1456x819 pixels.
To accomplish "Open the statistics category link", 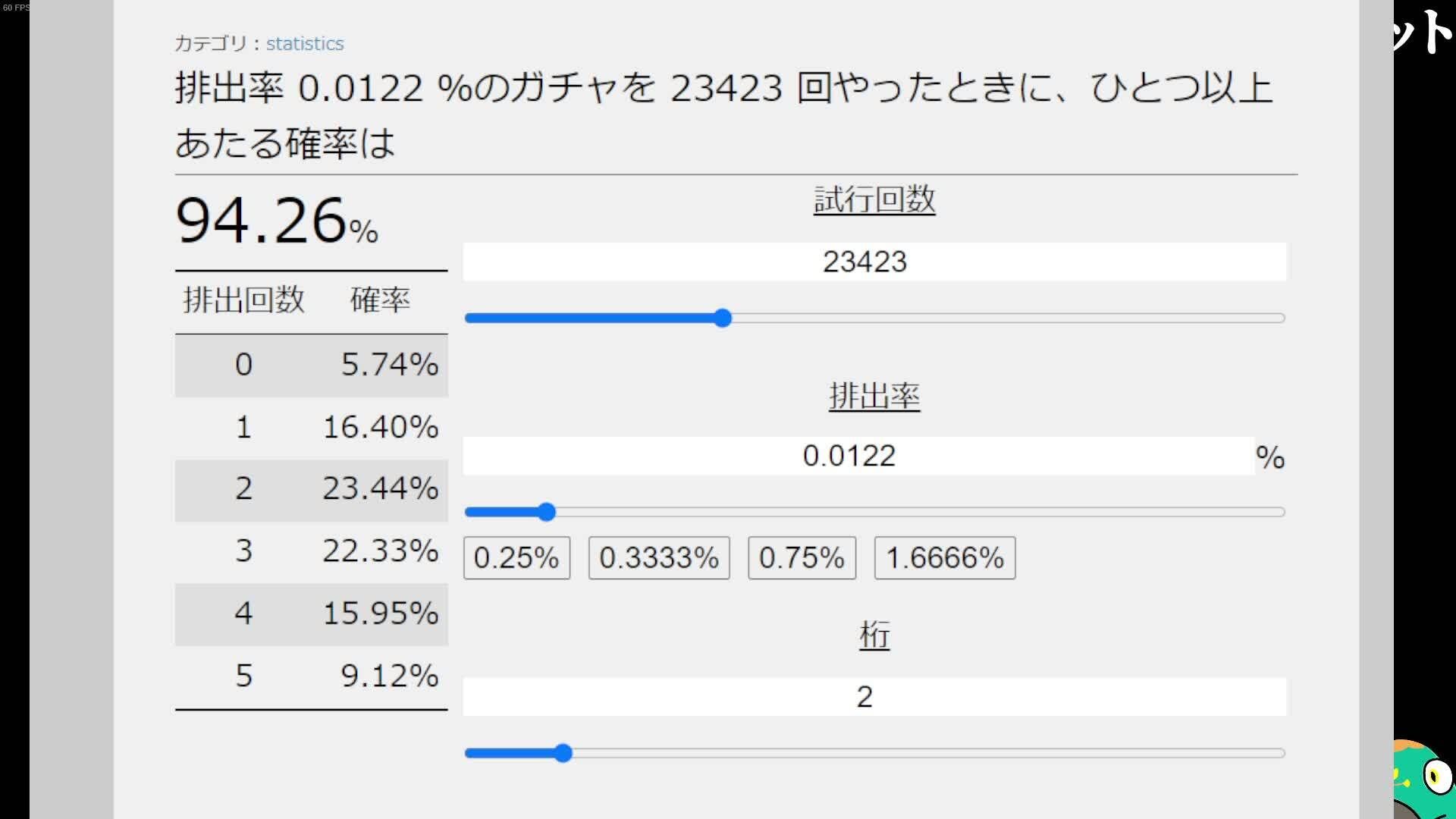I will (x=305, y=43).
